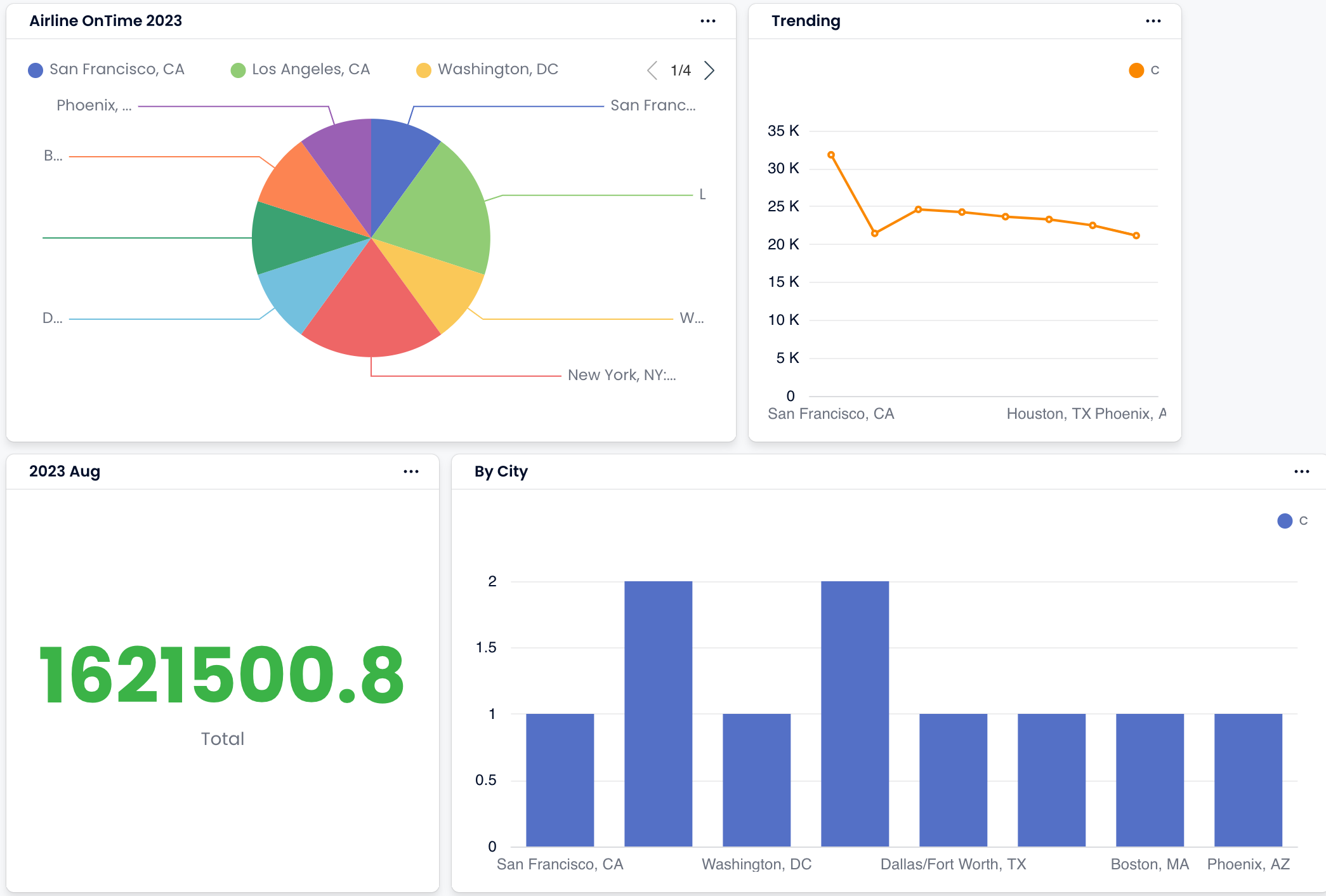Open the Trending panel three-dot menu

point(1153,21)
